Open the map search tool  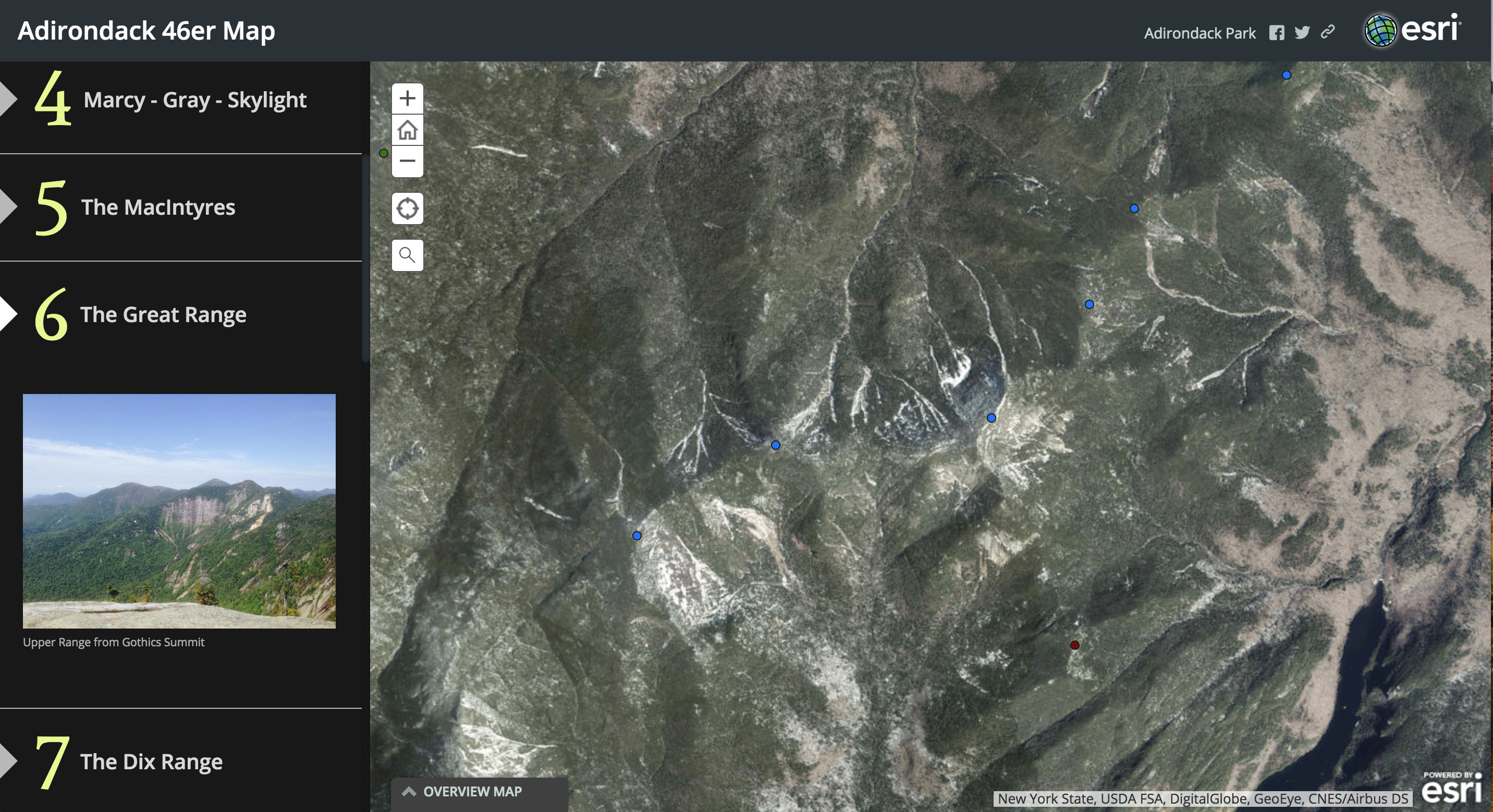click(x=408, y=255)
